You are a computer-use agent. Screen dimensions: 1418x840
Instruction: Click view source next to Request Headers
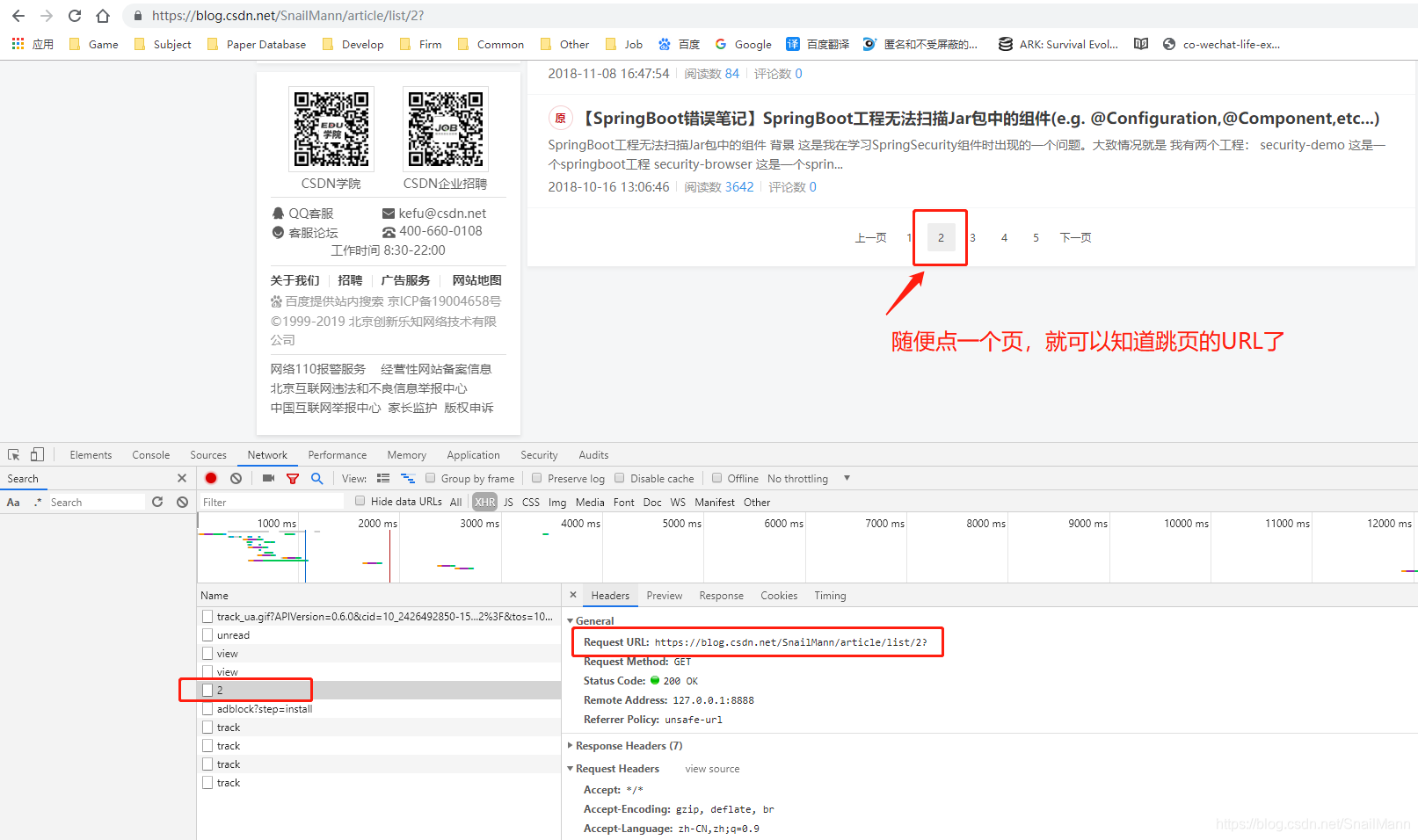712,769
